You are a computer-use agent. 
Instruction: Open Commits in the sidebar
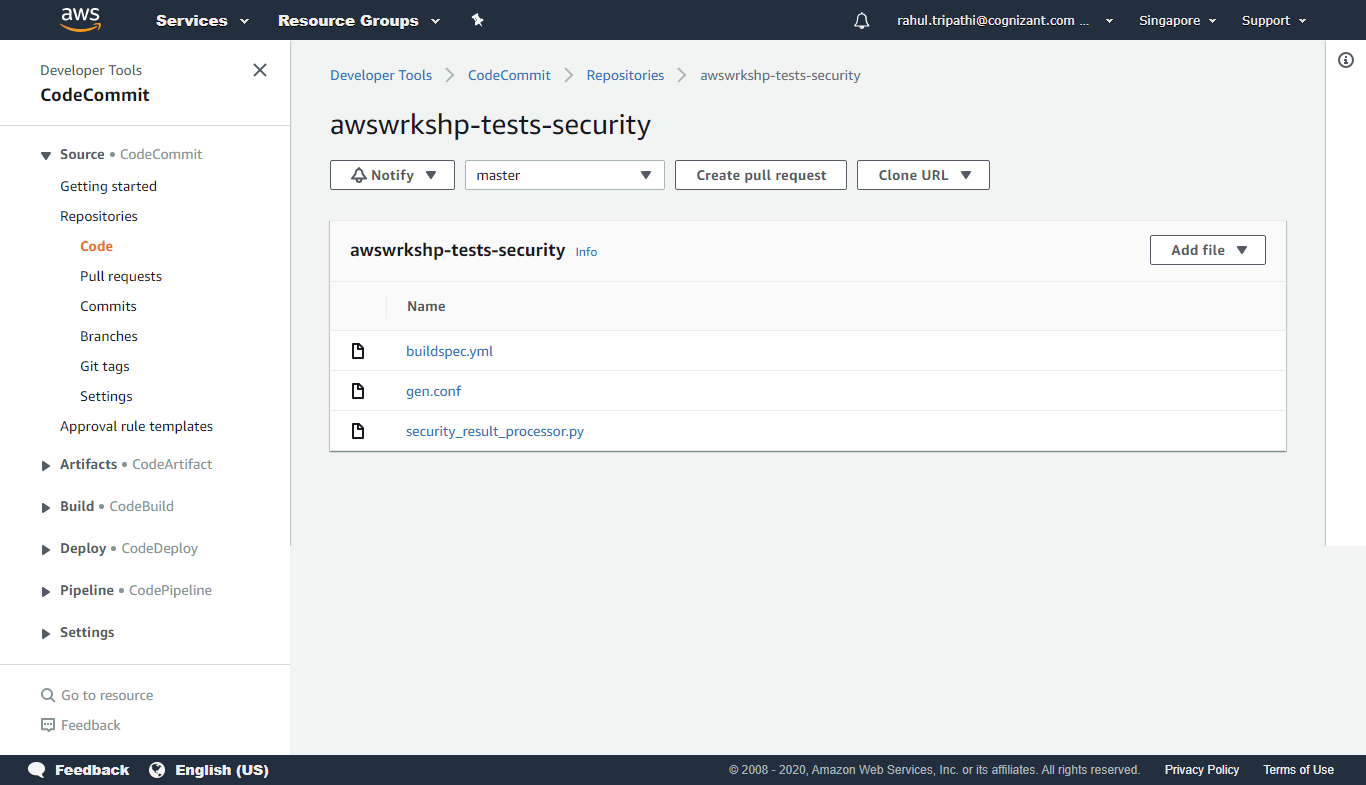pyautogui.click(x=108, y=306)
